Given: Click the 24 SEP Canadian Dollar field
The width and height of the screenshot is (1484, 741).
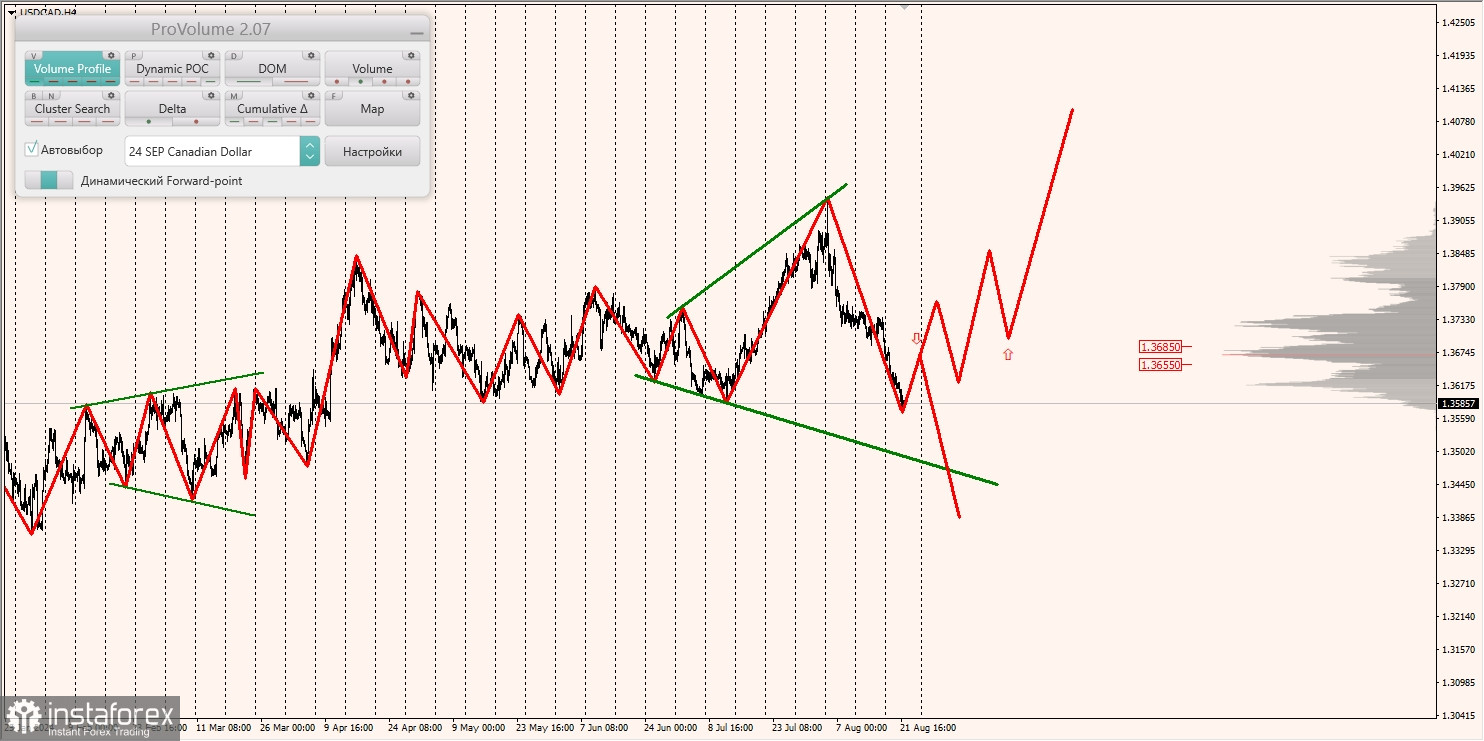Looking at the screenshot, I should click(212, 151).
